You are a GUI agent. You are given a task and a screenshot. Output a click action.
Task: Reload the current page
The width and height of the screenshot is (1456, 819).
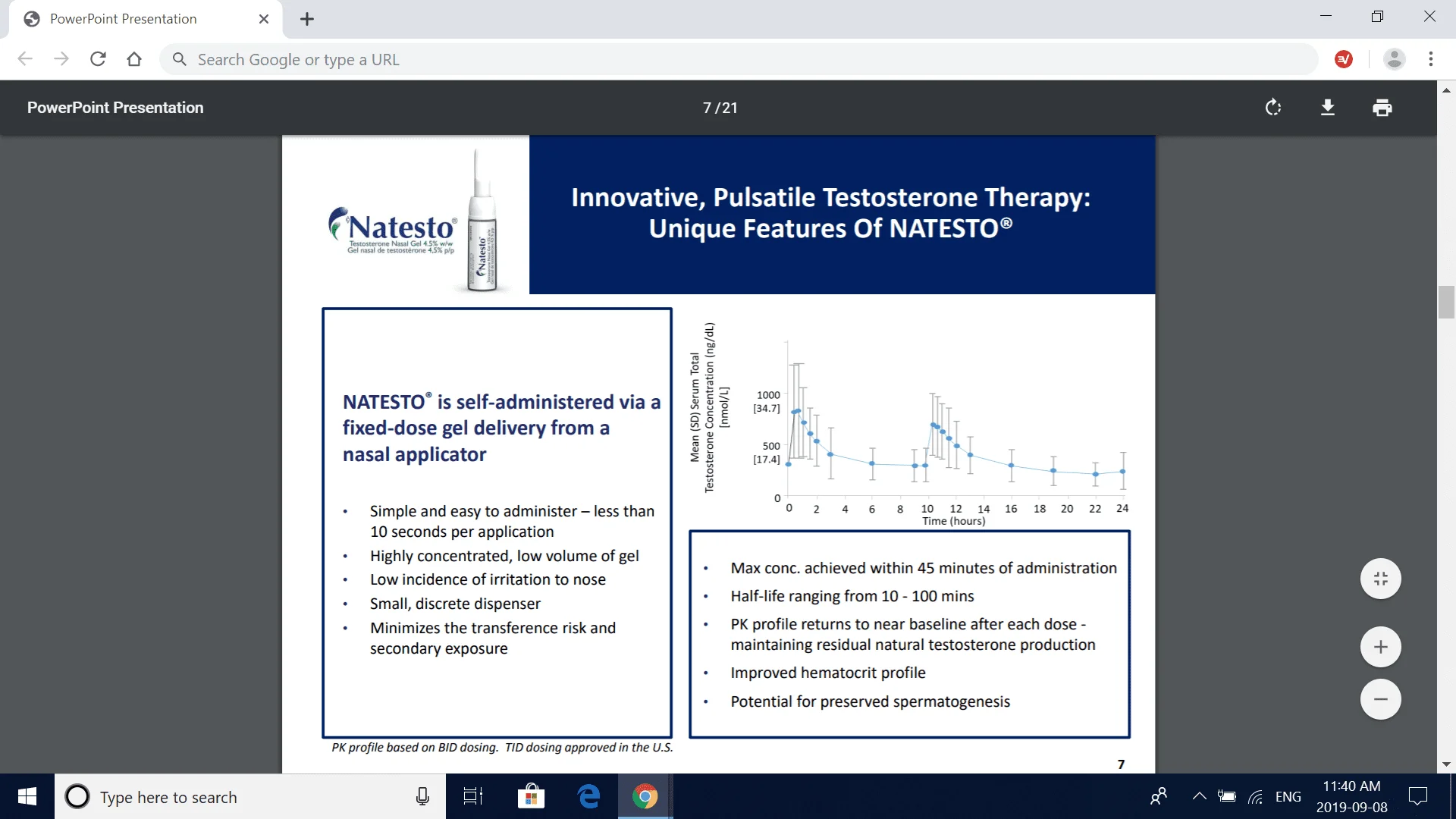(98, 59)
